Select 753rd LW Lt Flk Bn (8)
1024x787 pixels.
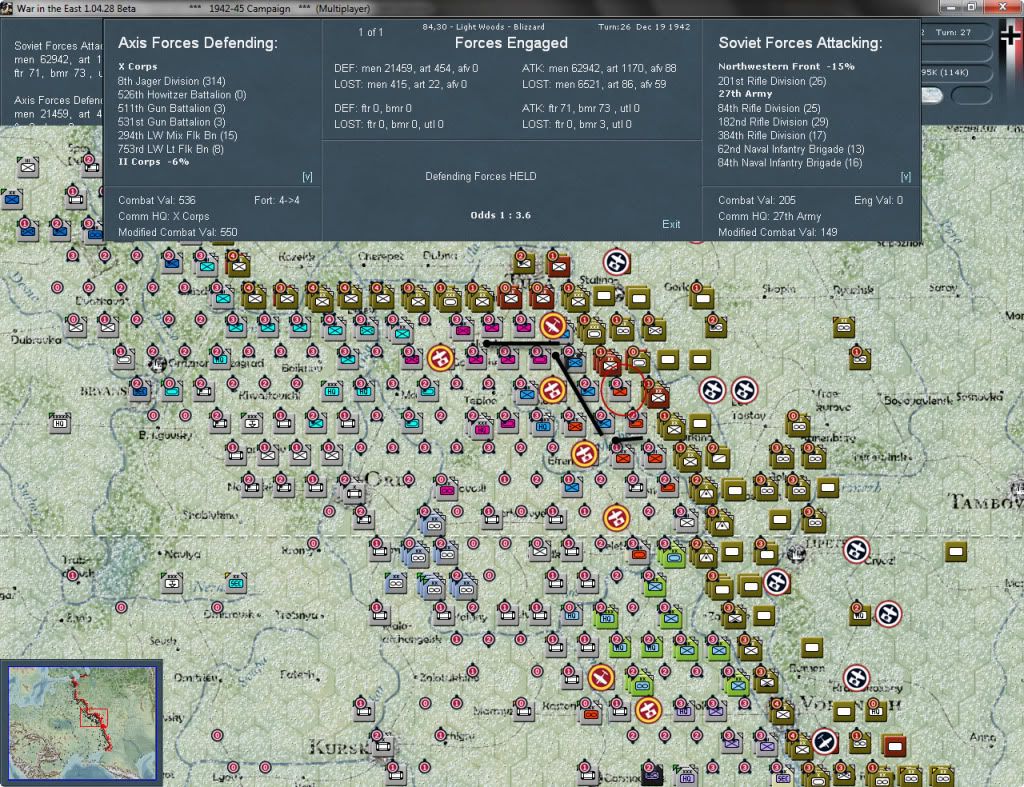click(170, 150)
